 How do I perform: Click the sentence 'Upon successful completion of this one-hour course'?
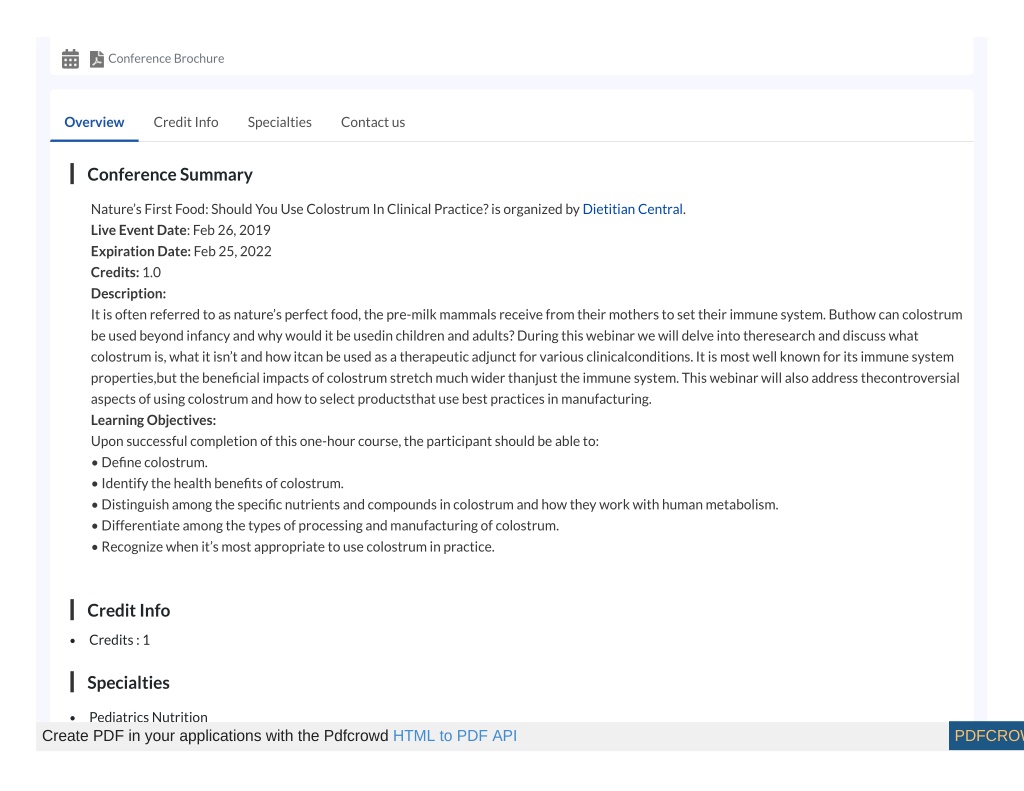[x=345, y=442]
